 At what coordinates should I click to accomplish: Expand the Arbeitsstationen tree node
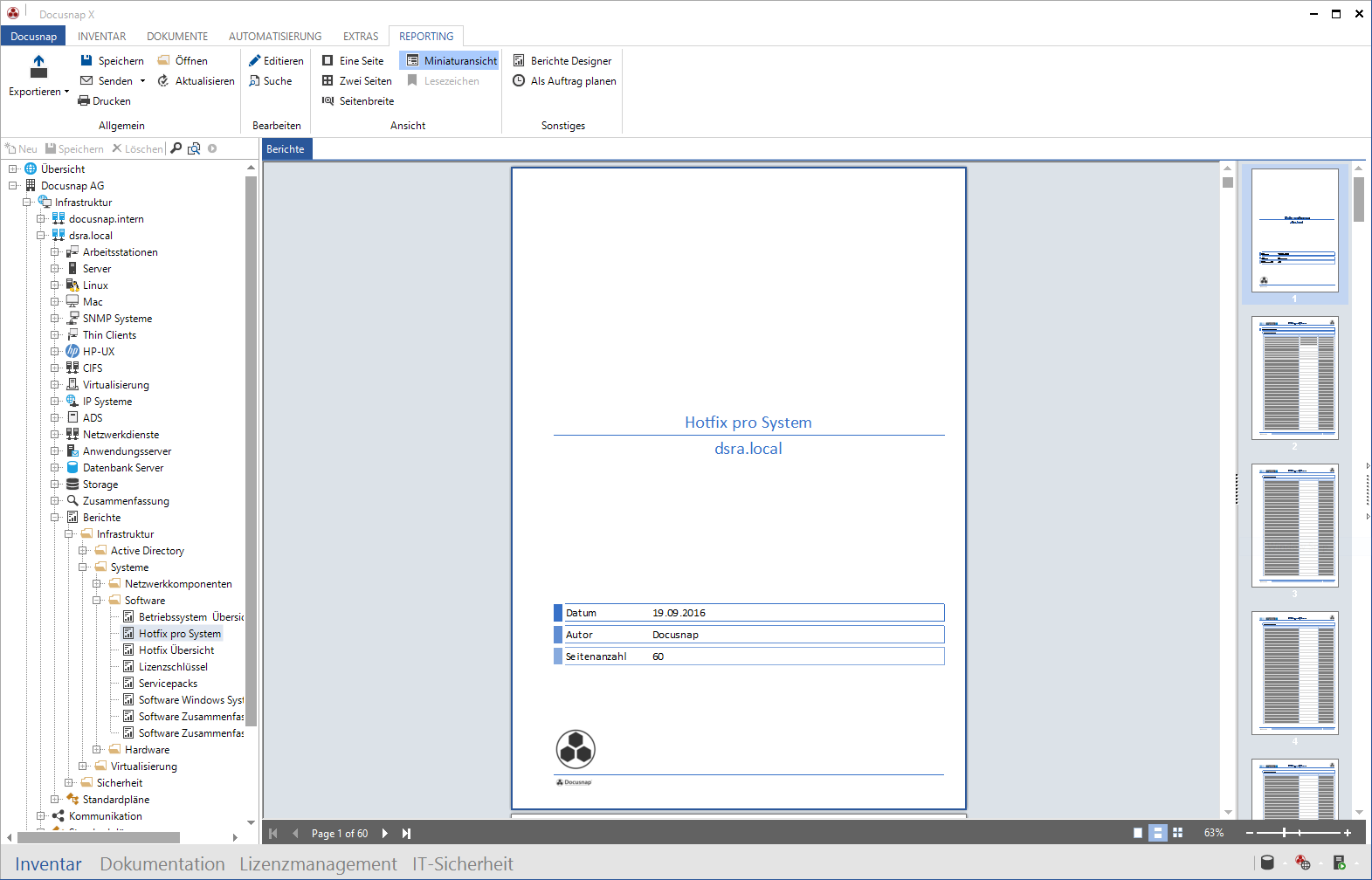tap(55, 251)
